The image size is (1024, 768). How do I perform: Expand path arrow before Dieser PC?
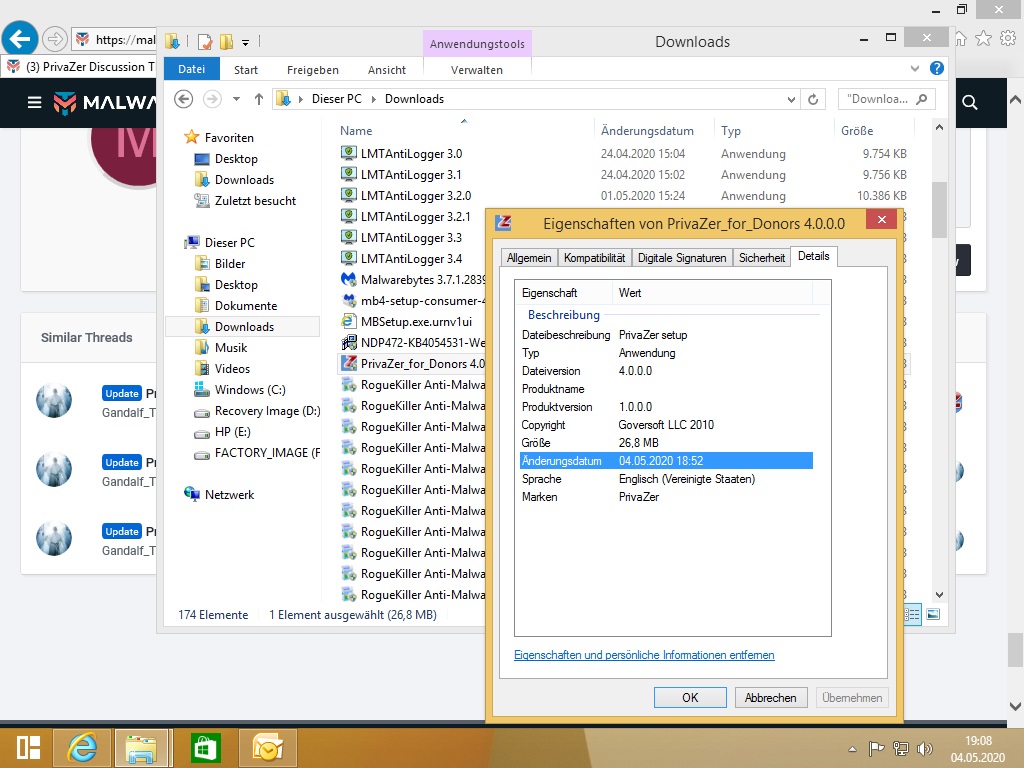(301, 99)
